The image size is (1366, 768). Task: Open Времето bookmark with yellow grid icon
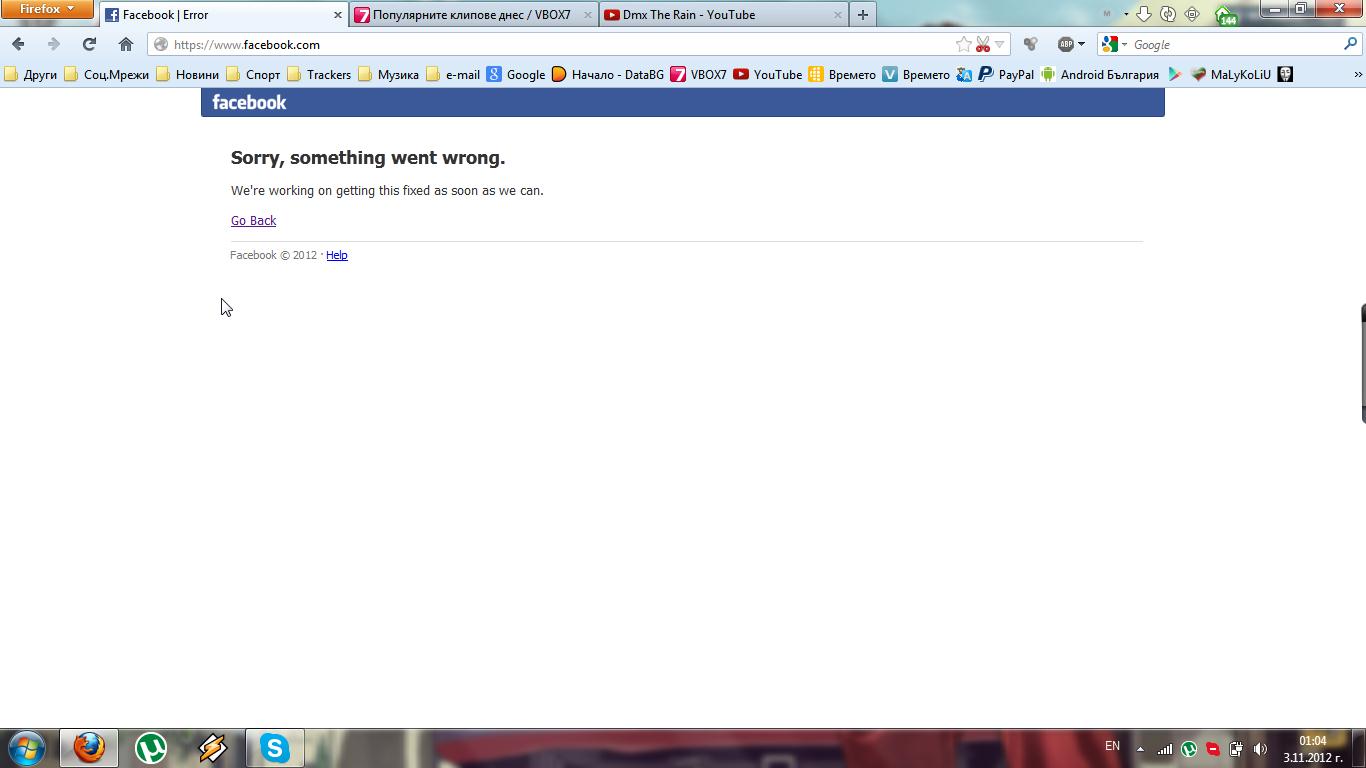(842, 74)
